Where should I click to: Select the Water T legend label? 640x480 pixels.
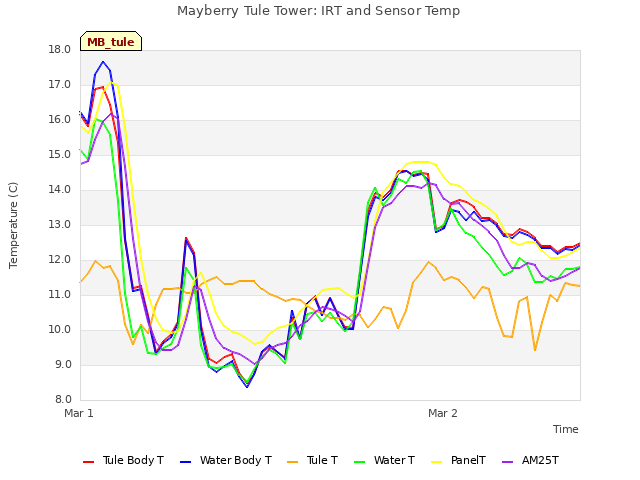point(394,460)
